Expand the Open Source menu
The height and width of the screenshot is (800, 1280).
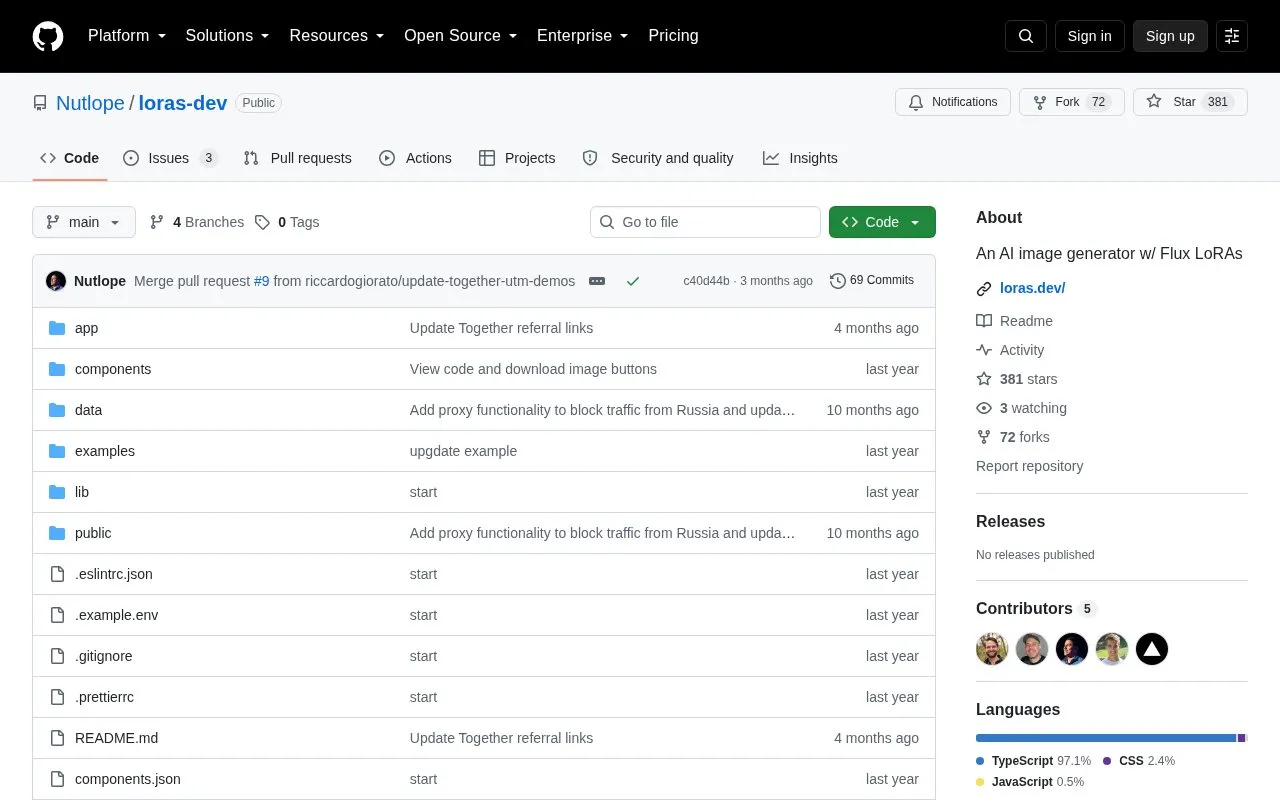tap(461, 36)
